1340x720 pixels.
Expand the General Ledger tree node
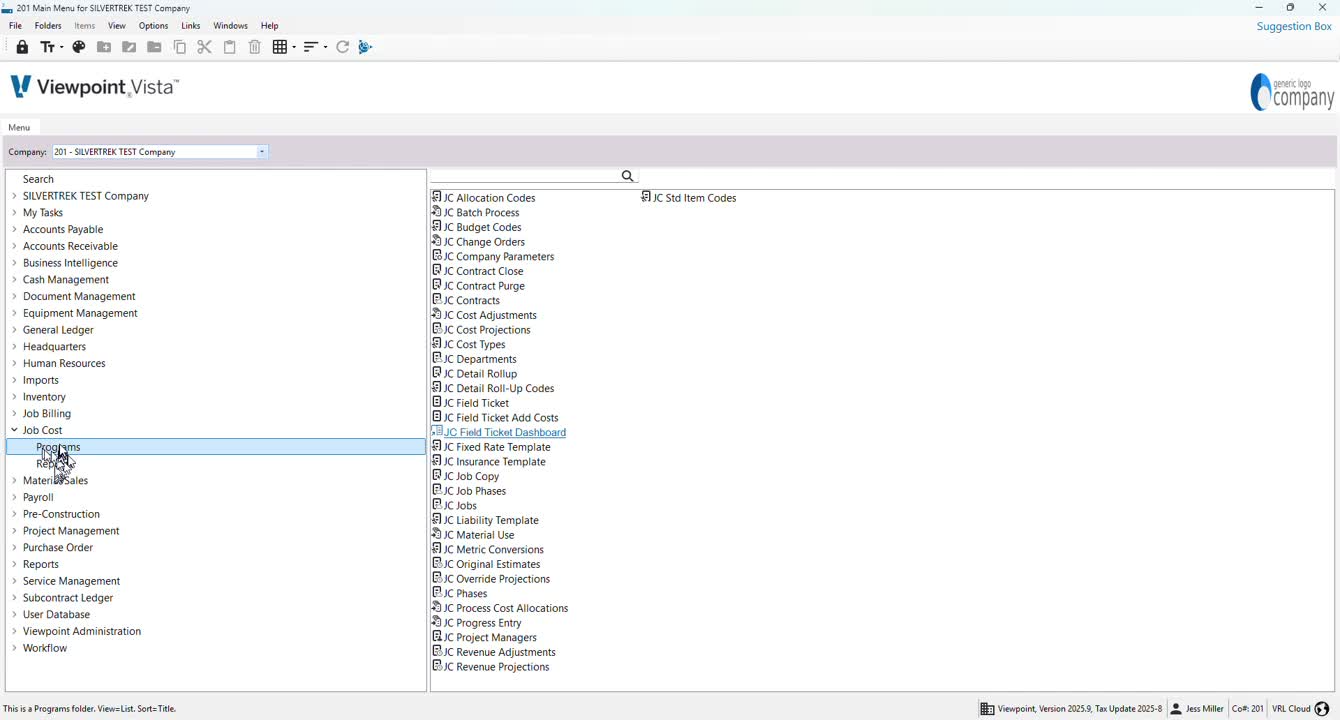coord(14,330)
